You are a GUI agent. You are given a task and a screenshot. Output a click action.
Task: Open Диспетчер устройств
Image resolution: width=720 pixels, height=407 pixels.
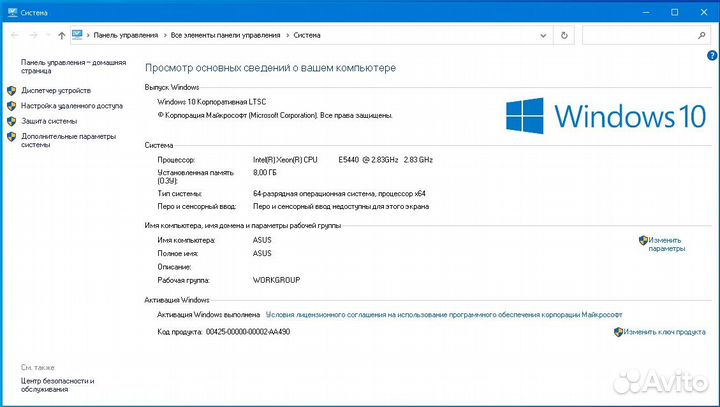(x=56, y=90)
